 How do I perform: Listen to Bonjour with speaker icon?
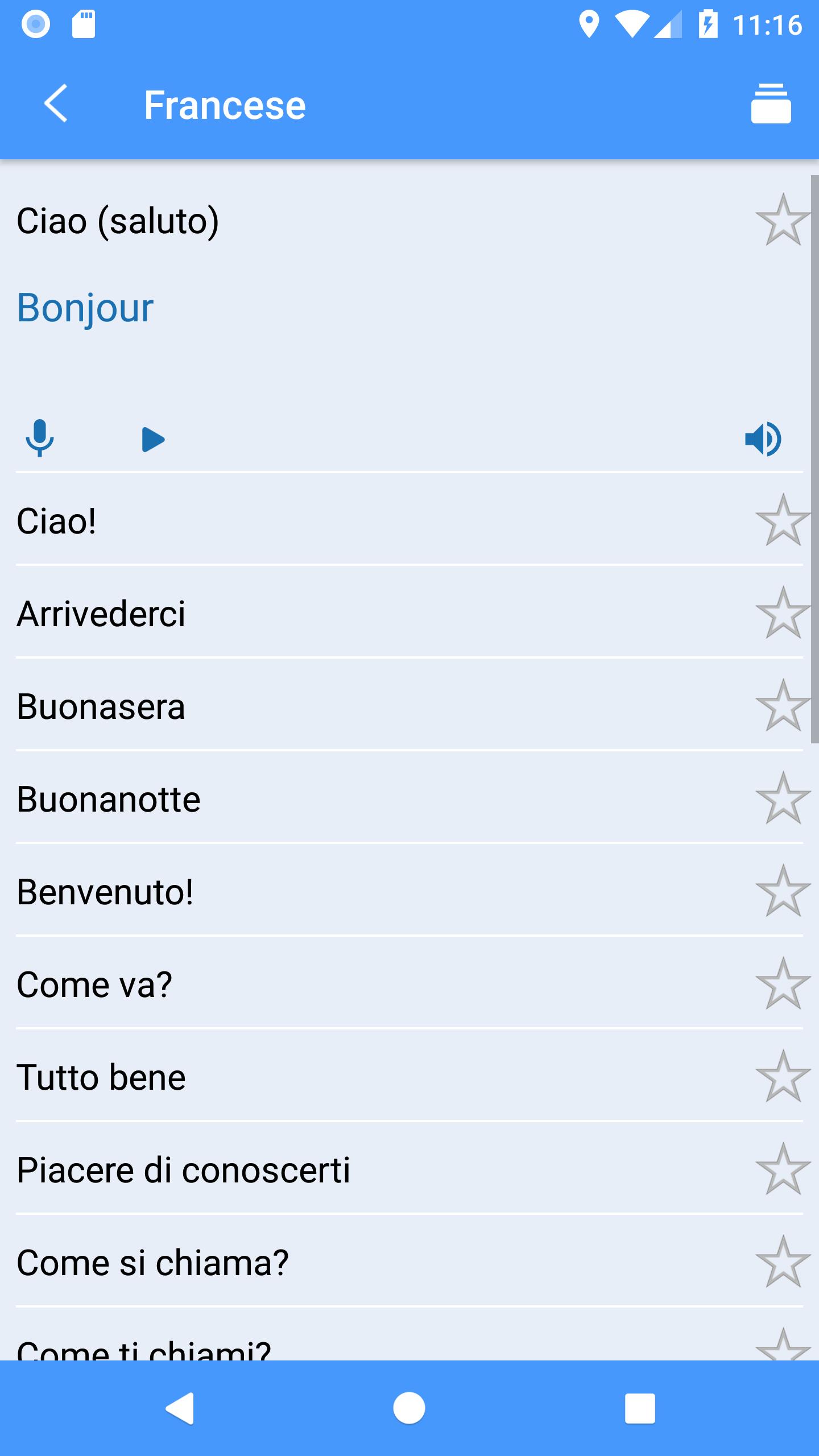point(764,439)
